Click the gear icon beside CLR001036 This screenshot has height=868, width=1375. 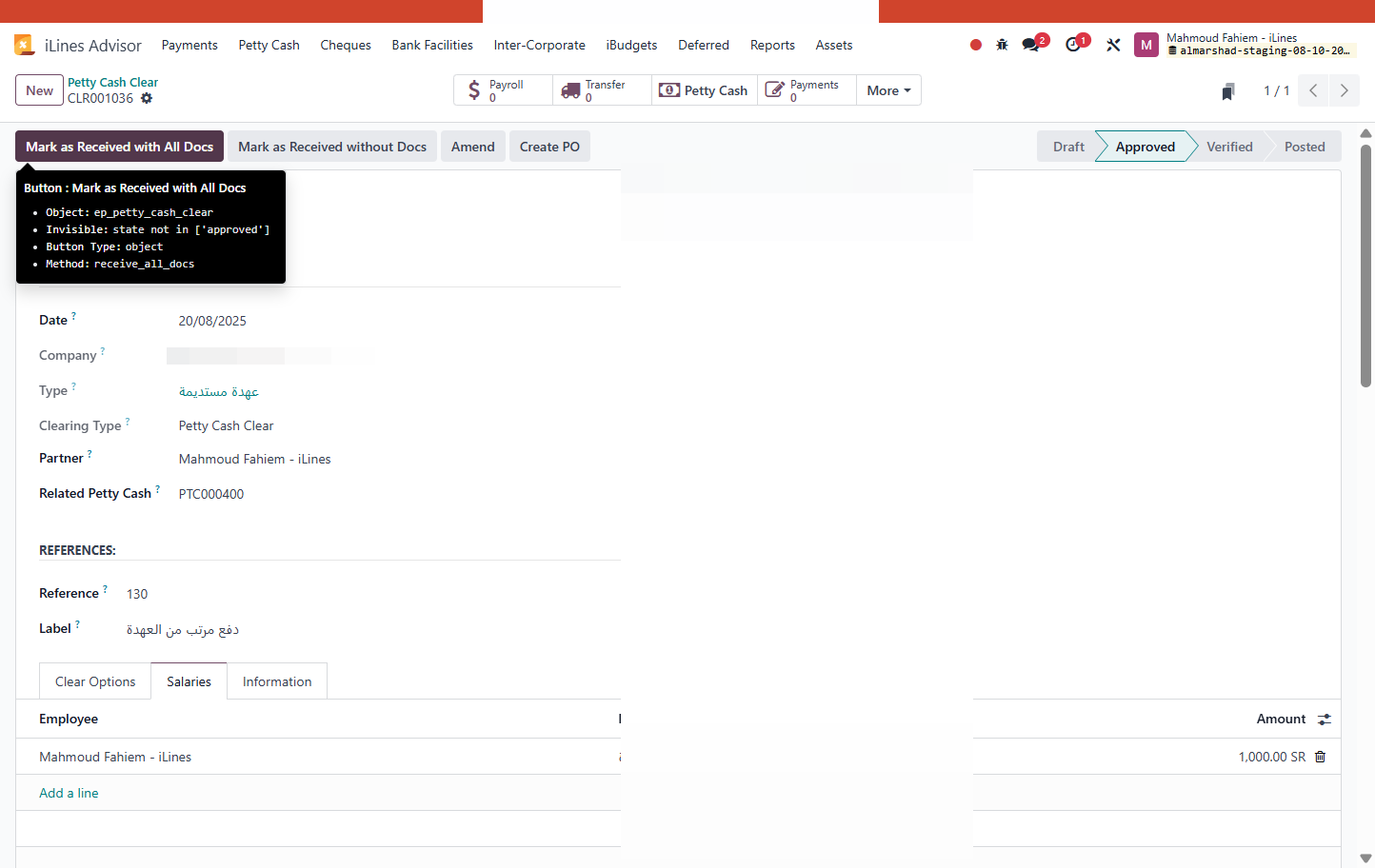tap(147, 98)
